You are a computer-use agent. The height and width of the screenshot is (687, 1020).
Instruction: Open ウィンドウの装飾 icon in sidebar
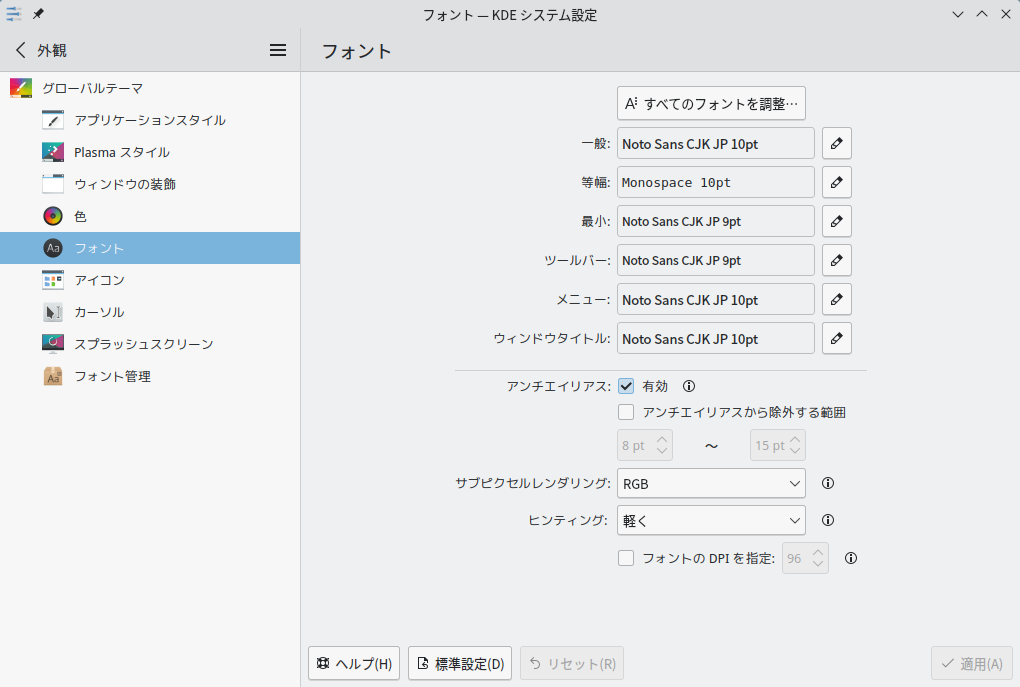53,183
